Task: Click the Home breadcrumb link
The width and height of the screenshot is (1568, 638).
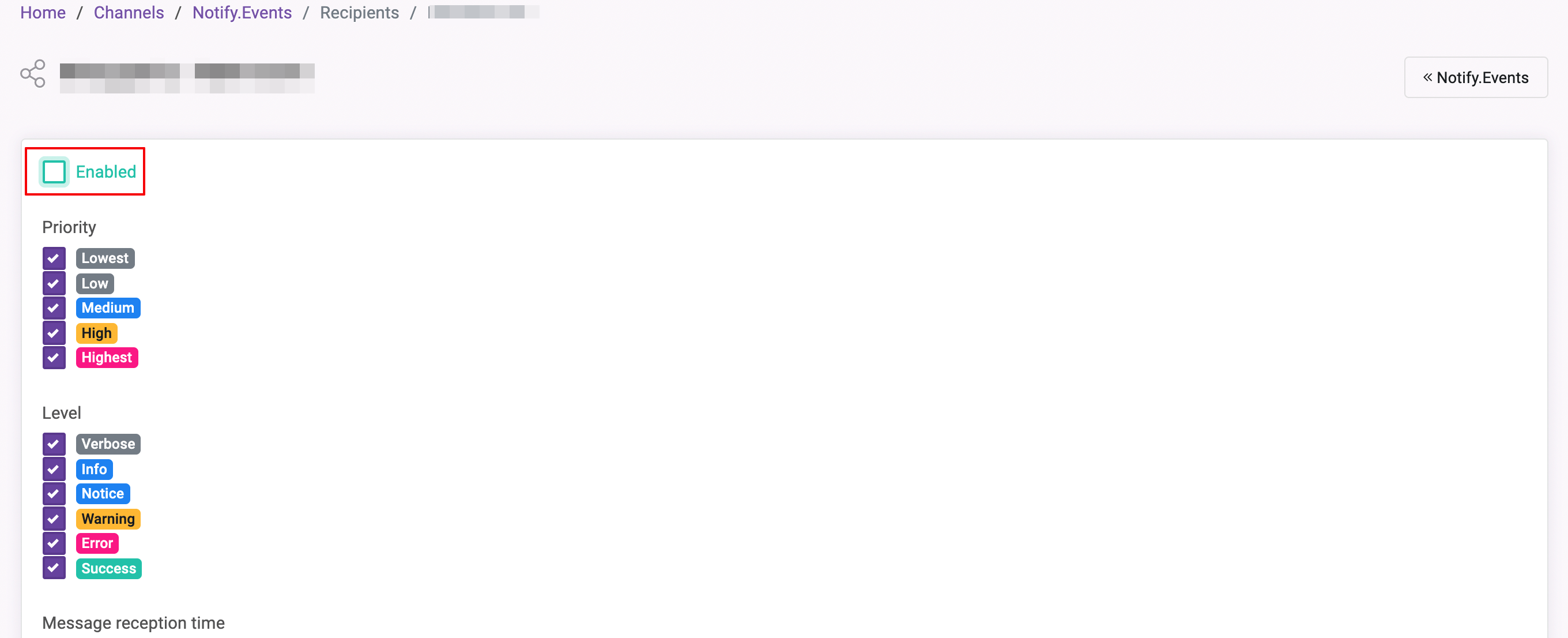Action: tap(42, 11)
